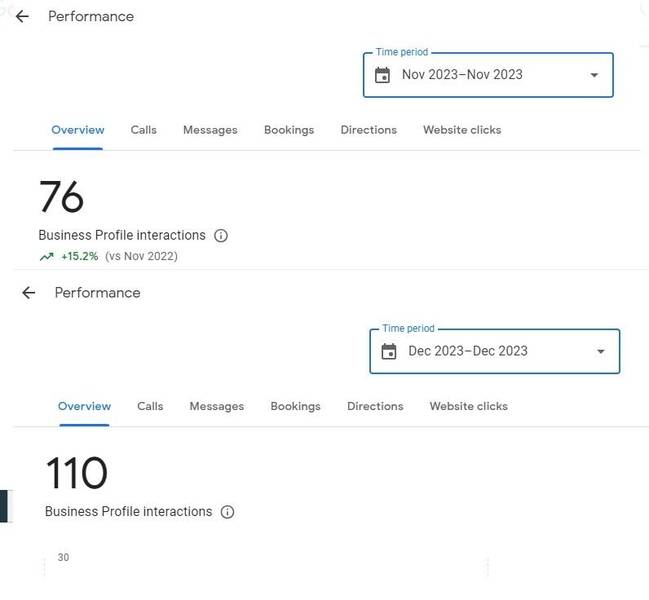Expand the Nov 2023 time period dropdown arrow
The height and width of the screenshot is (600, 649).
click(x=594, y=75)
